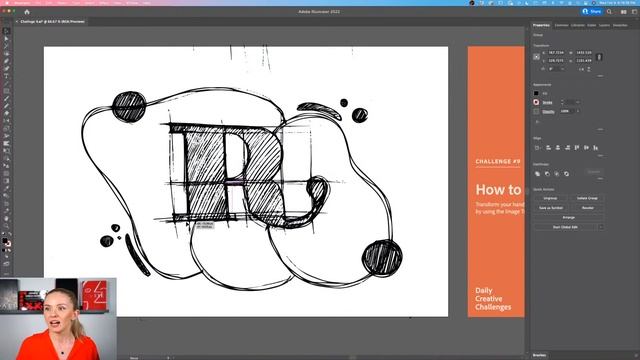
Task: Open the Start Global Edit options arrow
Action: click(x=601, y=227)
